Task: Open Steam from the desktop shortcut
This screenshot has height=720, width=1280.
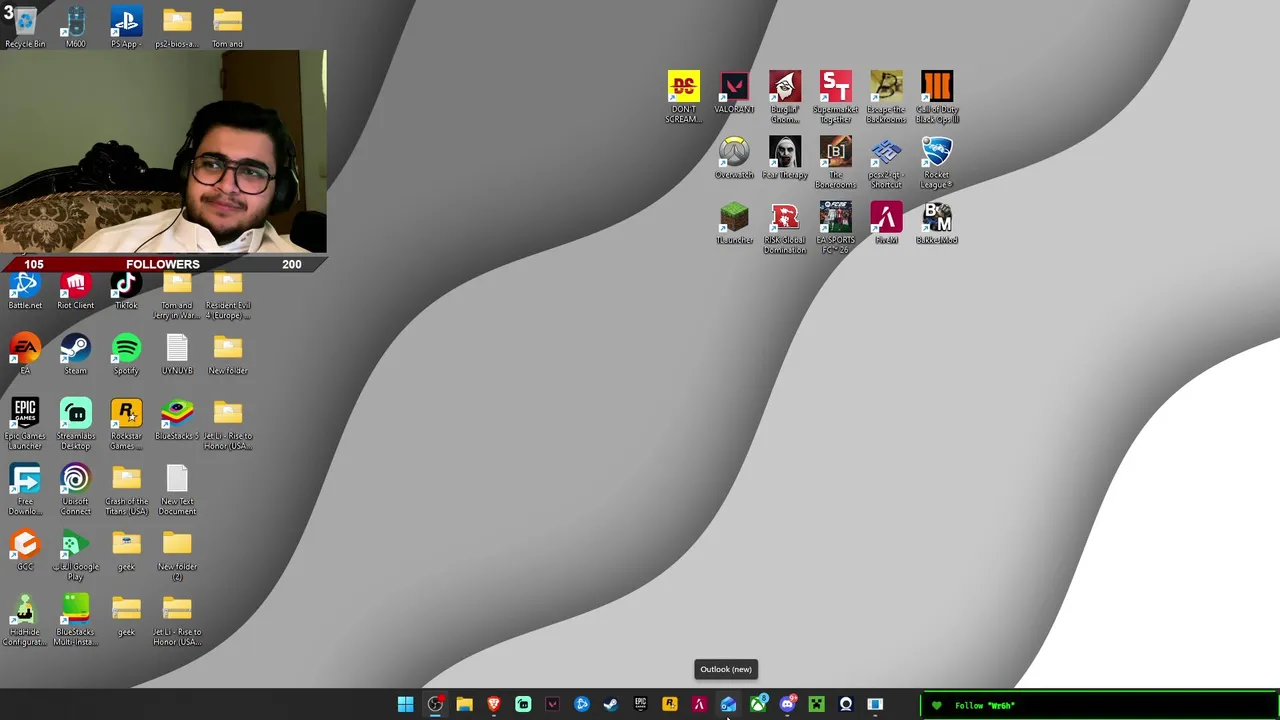Action: pyautogui.click(x=76, y=354)
